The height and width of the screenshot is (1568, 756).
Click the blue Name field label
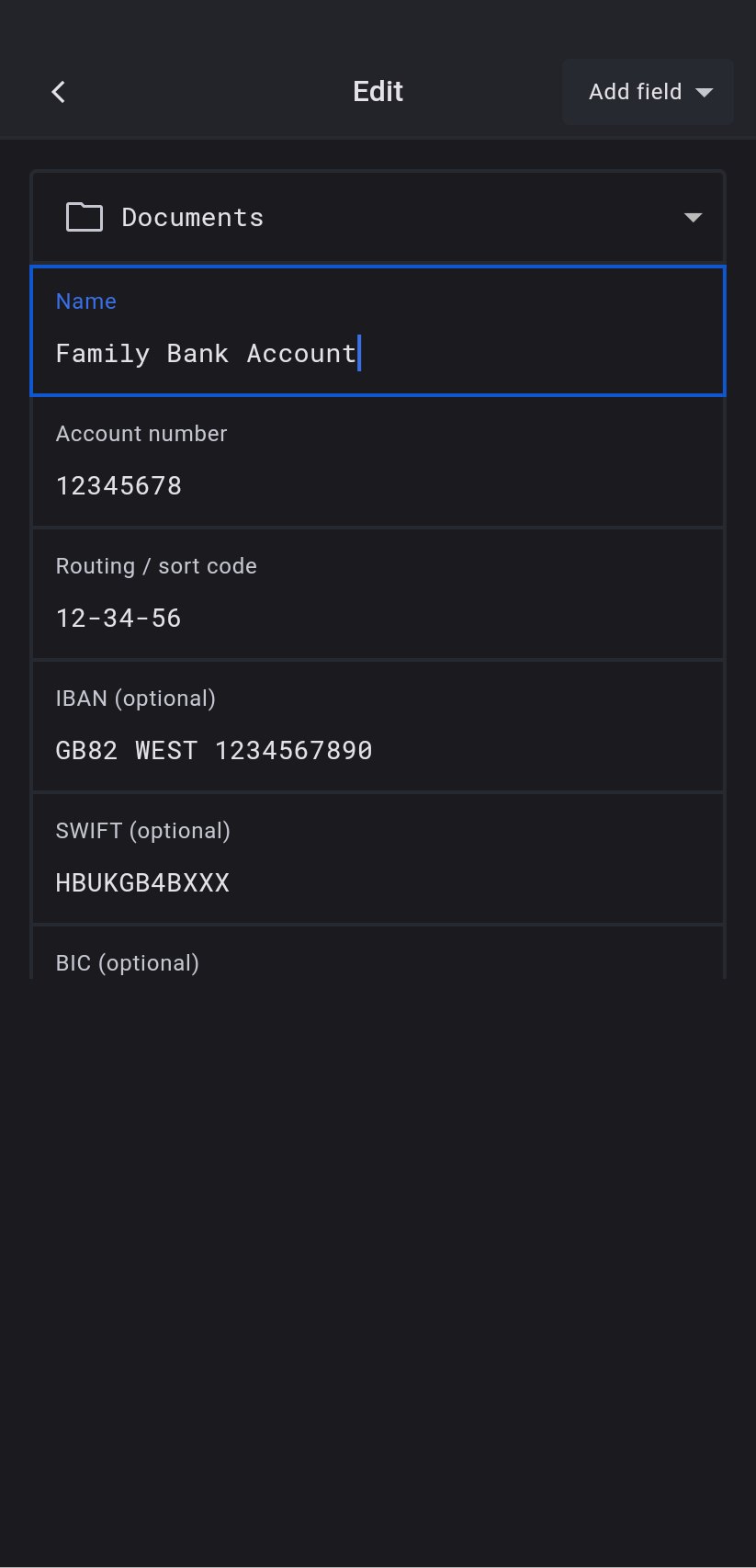[86, 301]
